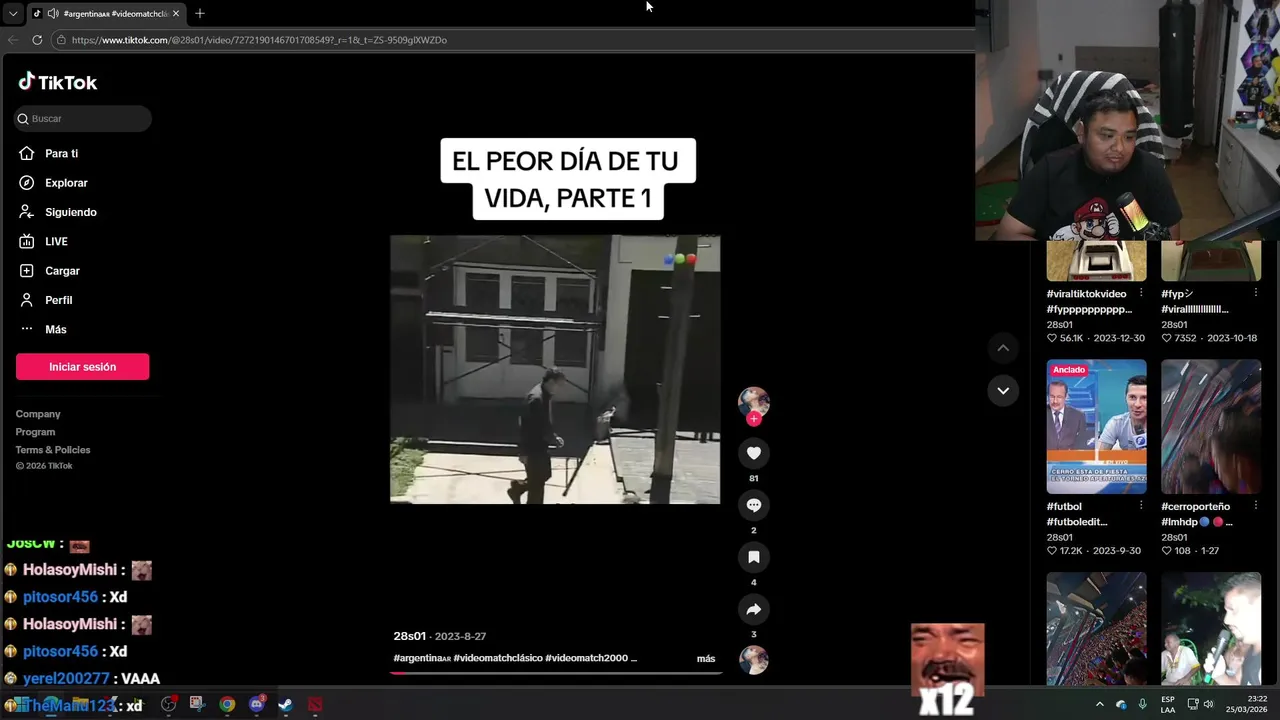Click the Buscar search field

pyautogui.click(x=83, y=118)
